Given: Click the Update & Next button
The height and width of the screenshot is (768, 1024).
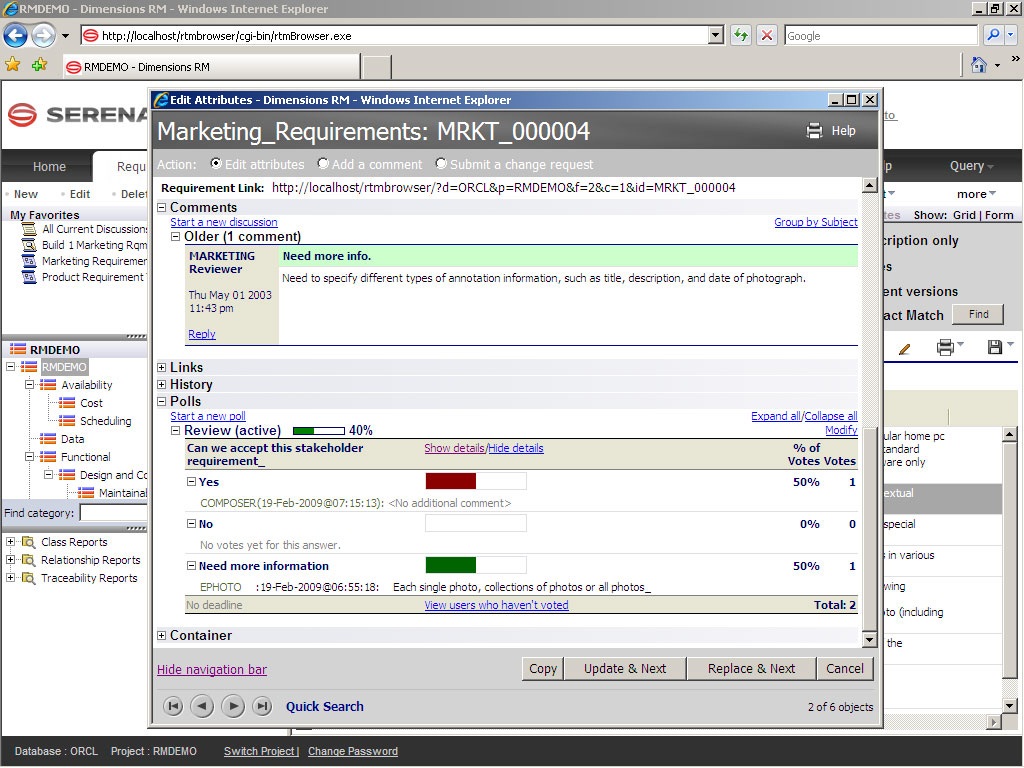Looking at the screenshot, I should tap(625, 669).
